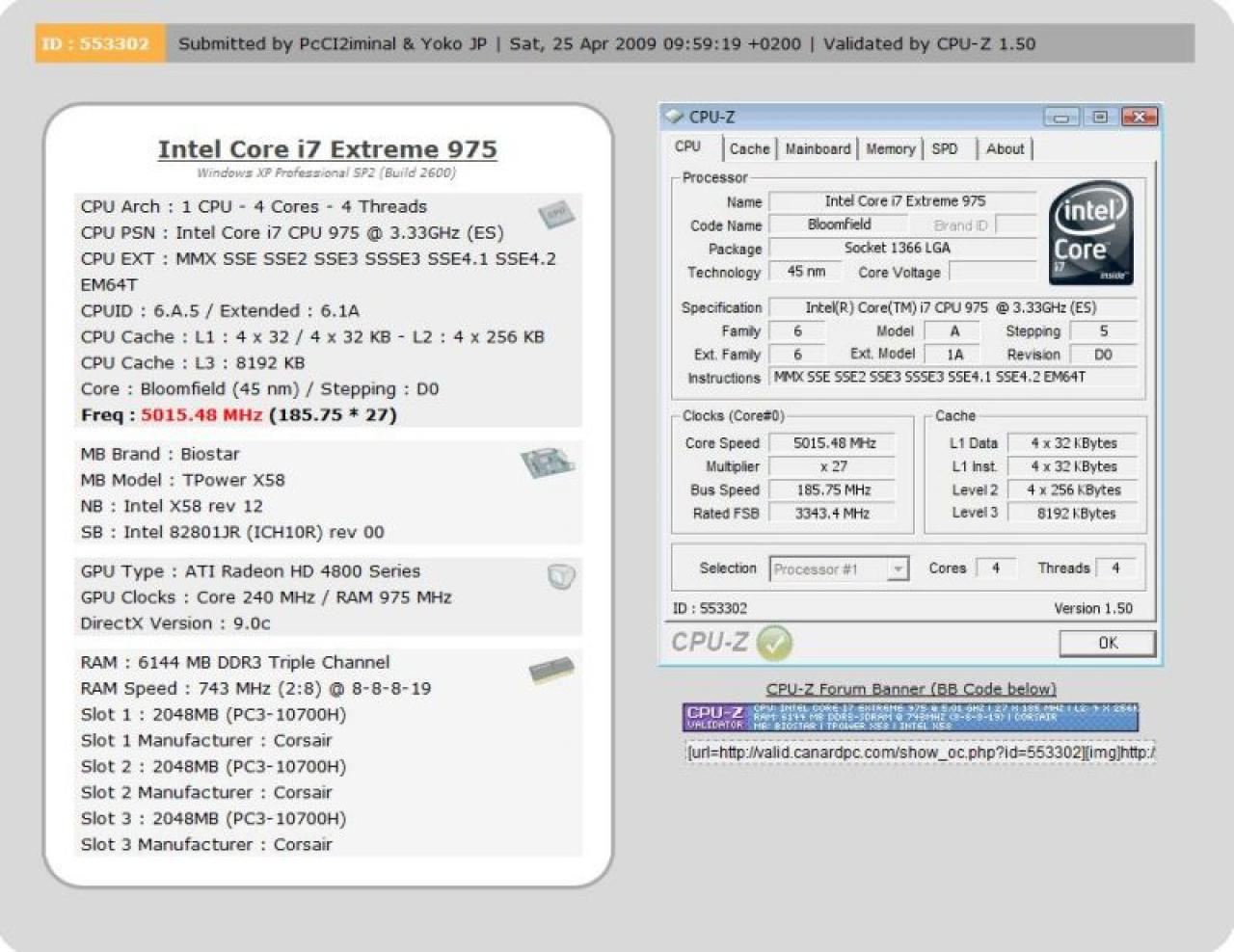
Task: Click the Intel Core i7 Extreme 975 heading
Action: tap(328, 149)
